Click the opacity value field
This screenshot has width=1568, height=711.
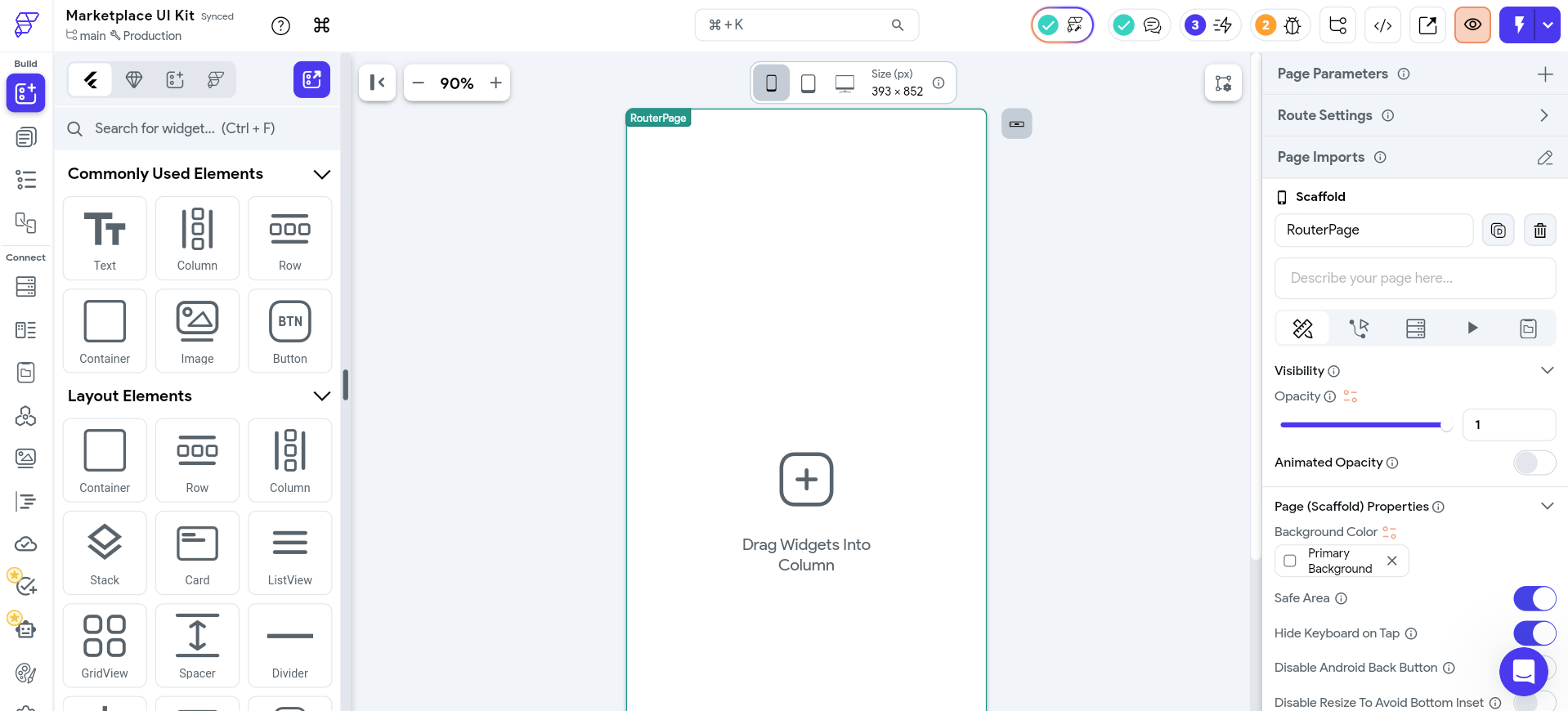pyautogui.click(x=1509, y=425)
